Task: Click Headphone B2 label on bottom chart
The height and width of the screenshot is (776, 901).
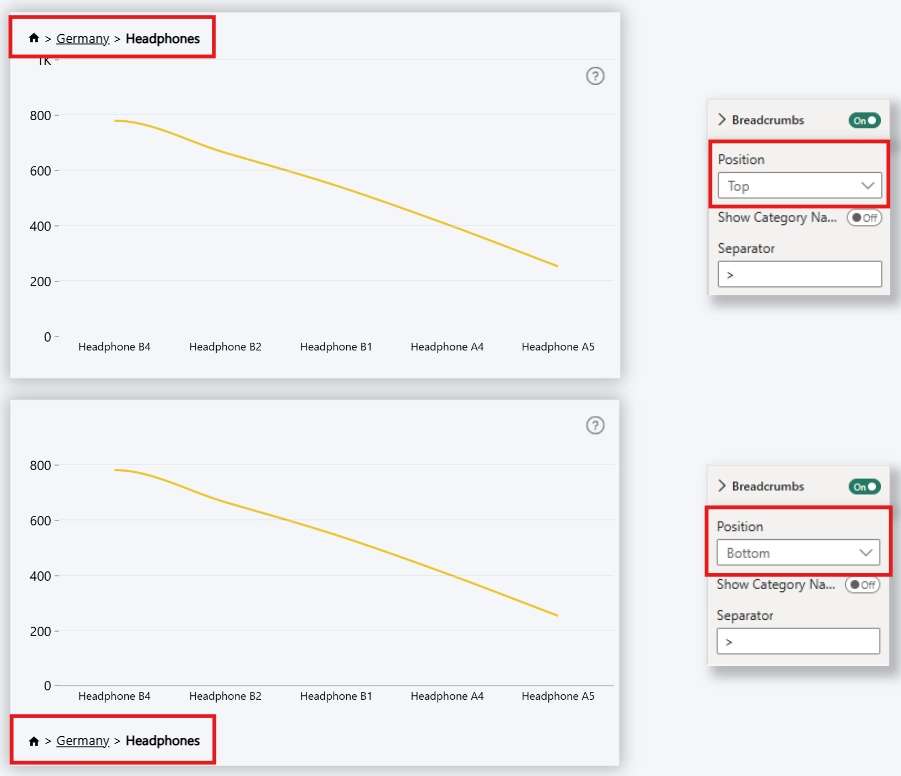Action: (x=225, y=696)
